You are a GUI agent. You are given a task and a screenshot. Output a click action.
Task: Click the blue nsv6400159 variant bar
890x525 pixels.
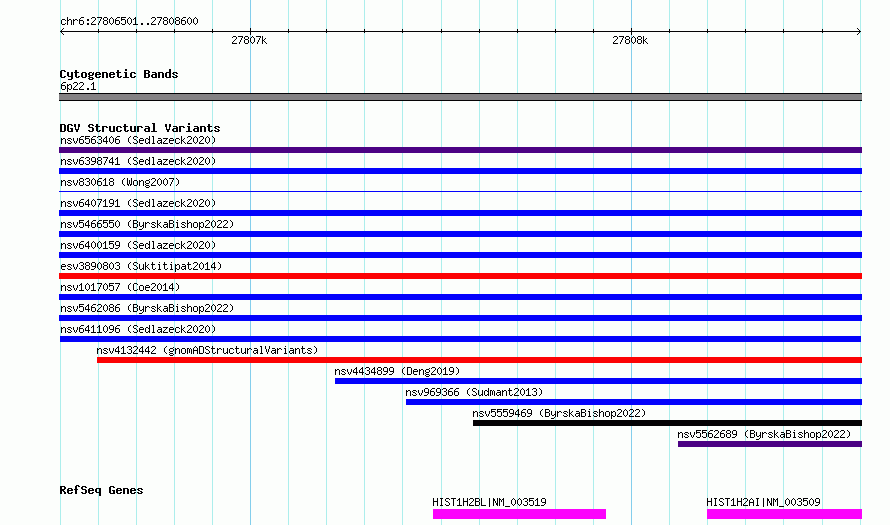(460, 255)
